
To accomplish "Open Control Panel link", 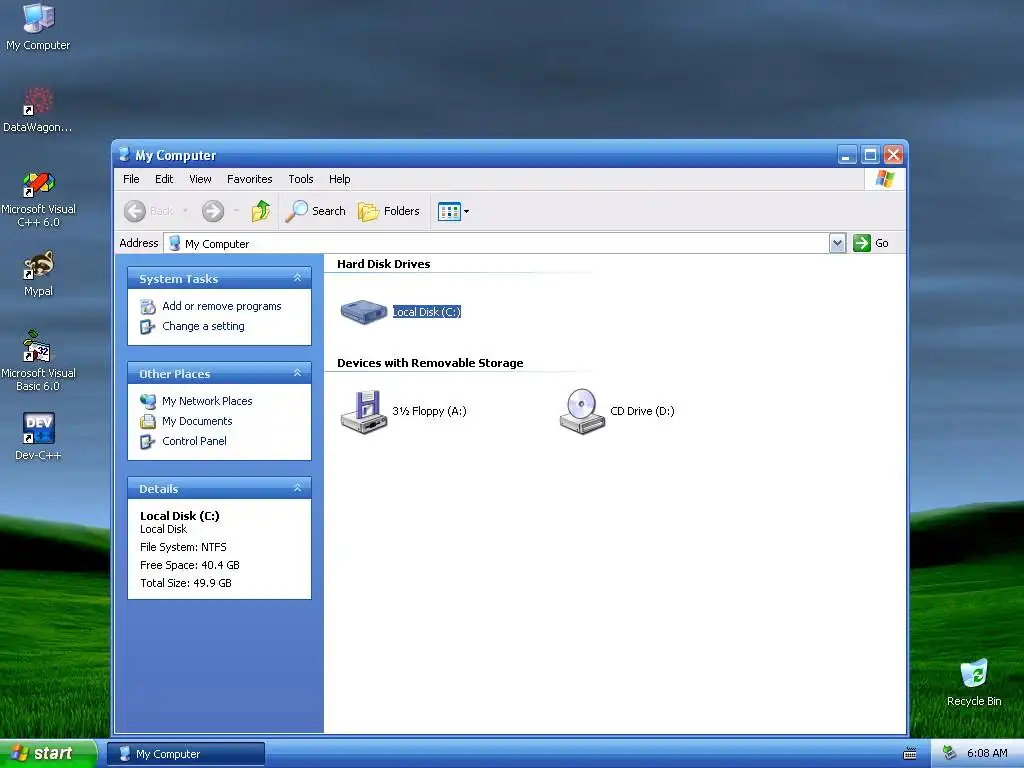I will coord(195,441).
